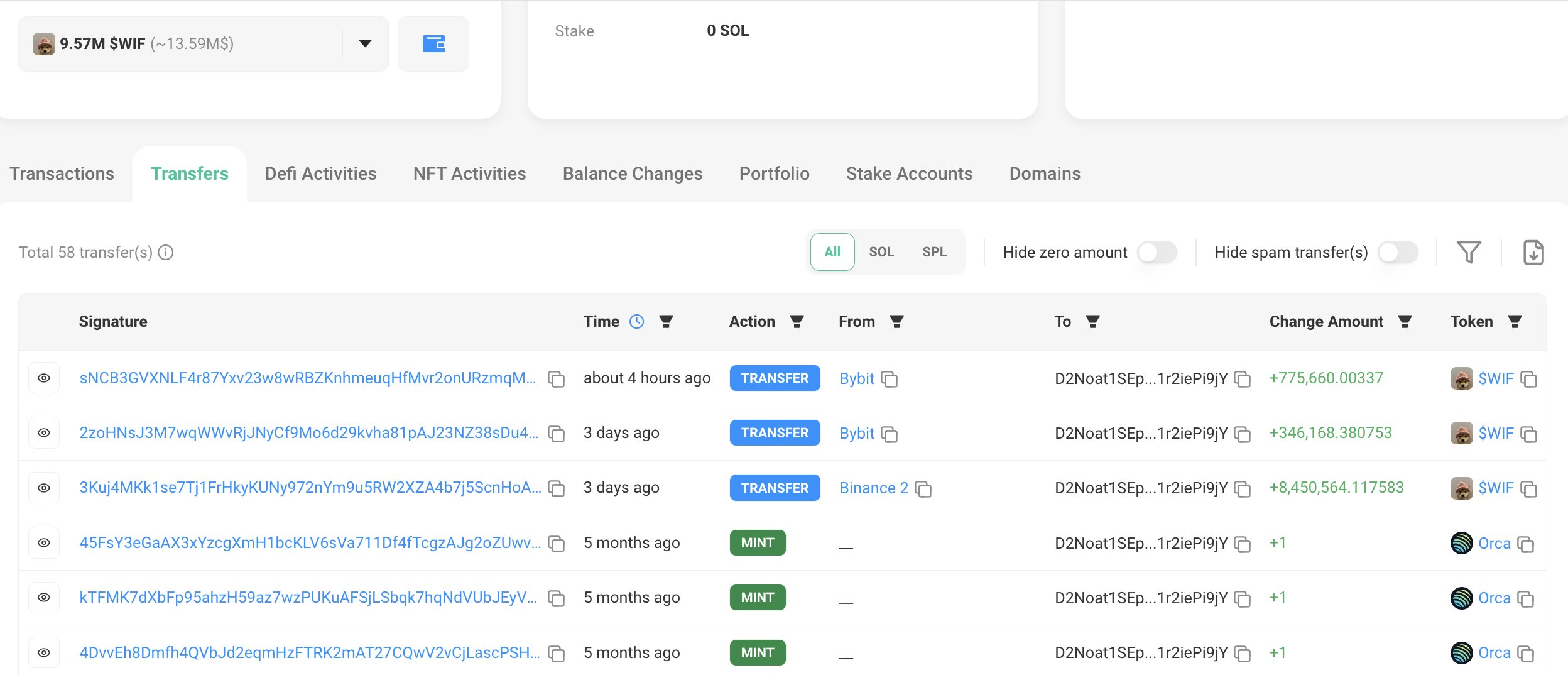This screenshot has width=1568, height=675.
Task: Open the Change Amount column filter
Action: tap(1405, 322)
